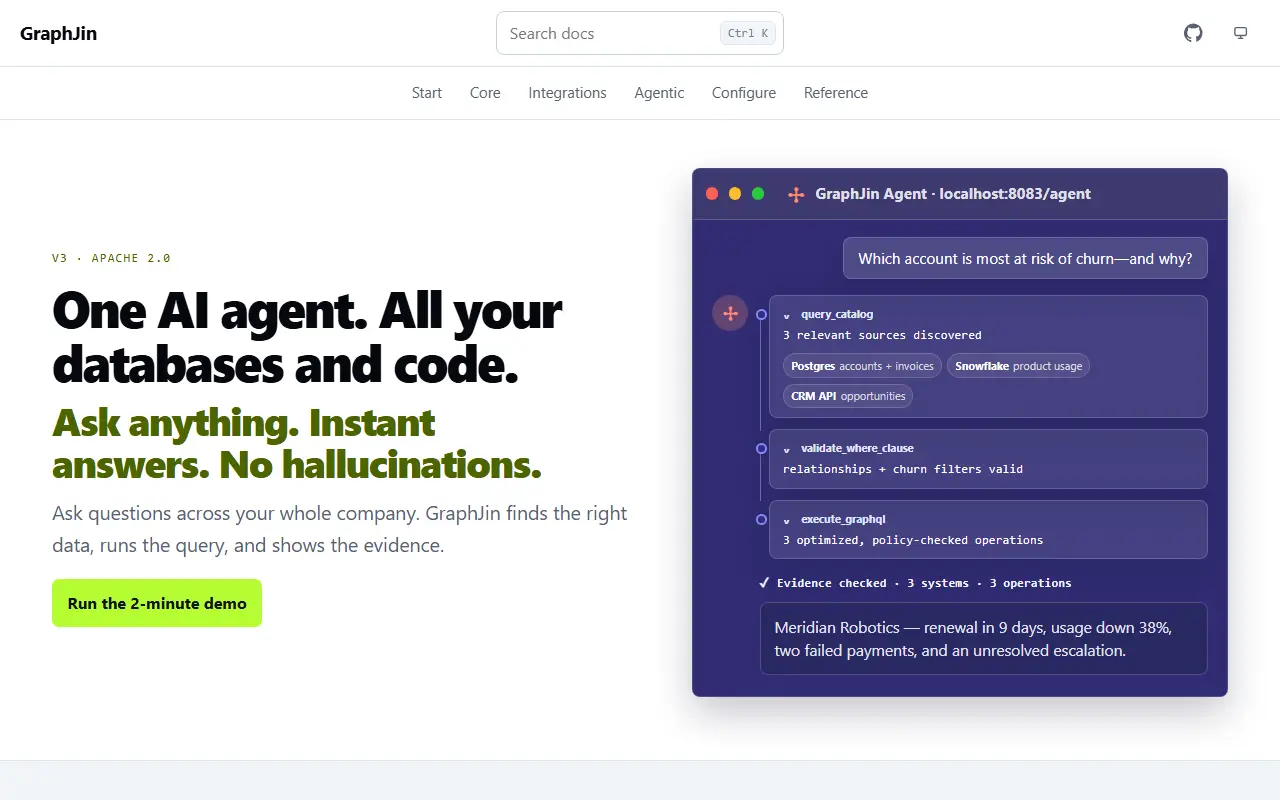Select the Snowflake product usage chip
This screenshot has height=800, width=1280.
[x=1018, y=366]
